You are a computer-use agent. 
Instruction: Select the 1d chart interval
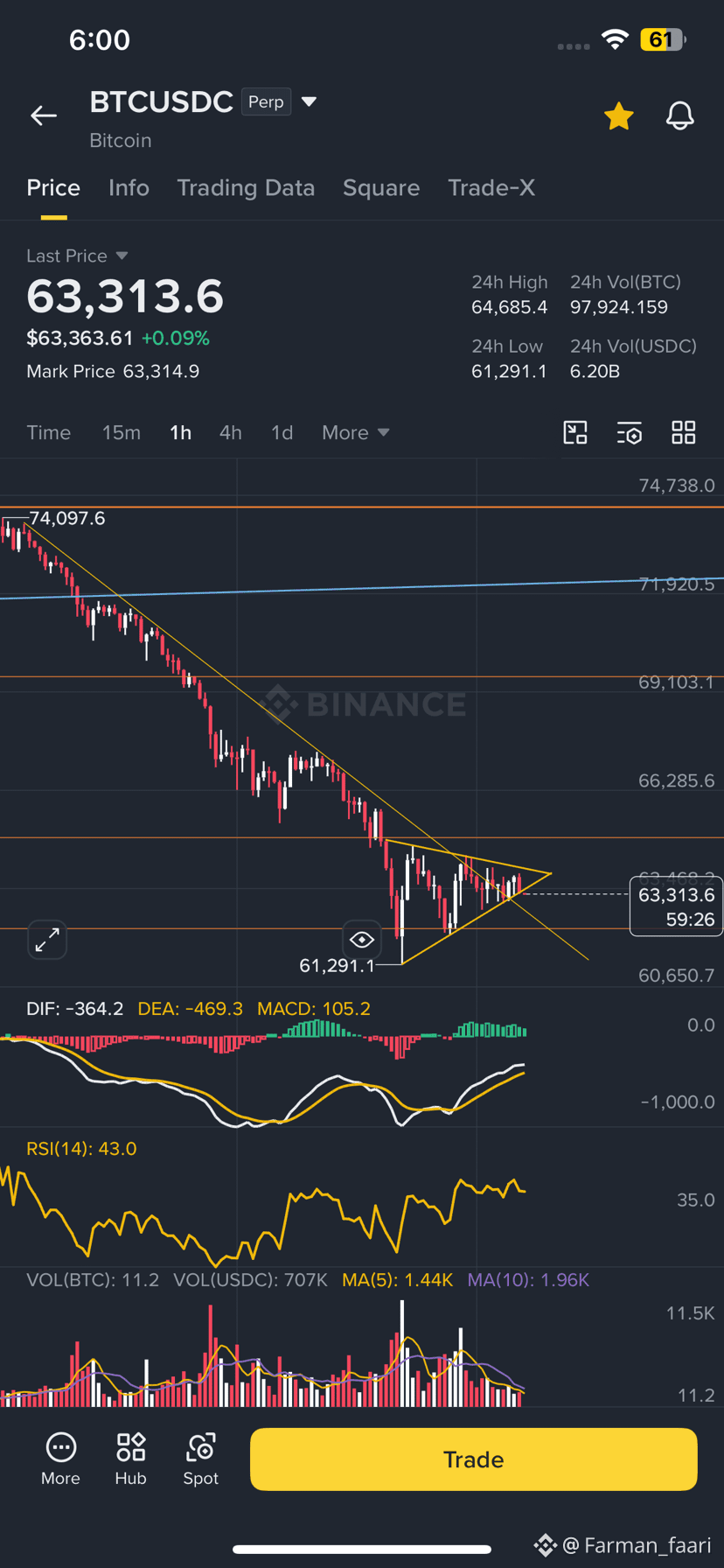282,432
